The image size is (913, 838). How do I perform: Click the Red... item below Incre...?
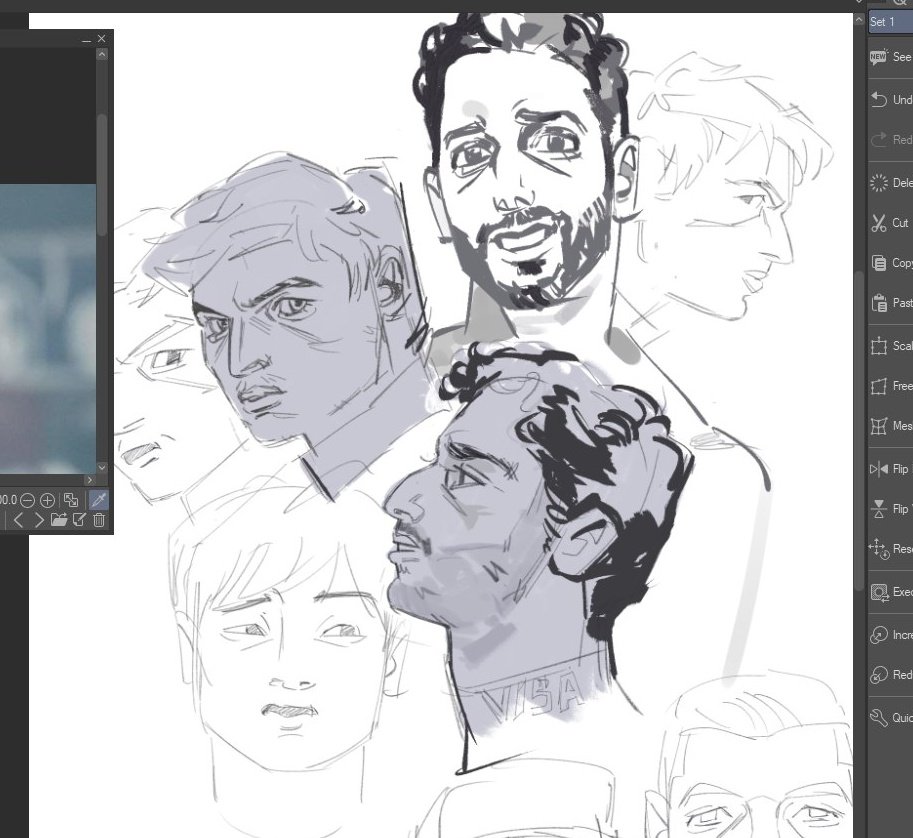tap(890, 675)
